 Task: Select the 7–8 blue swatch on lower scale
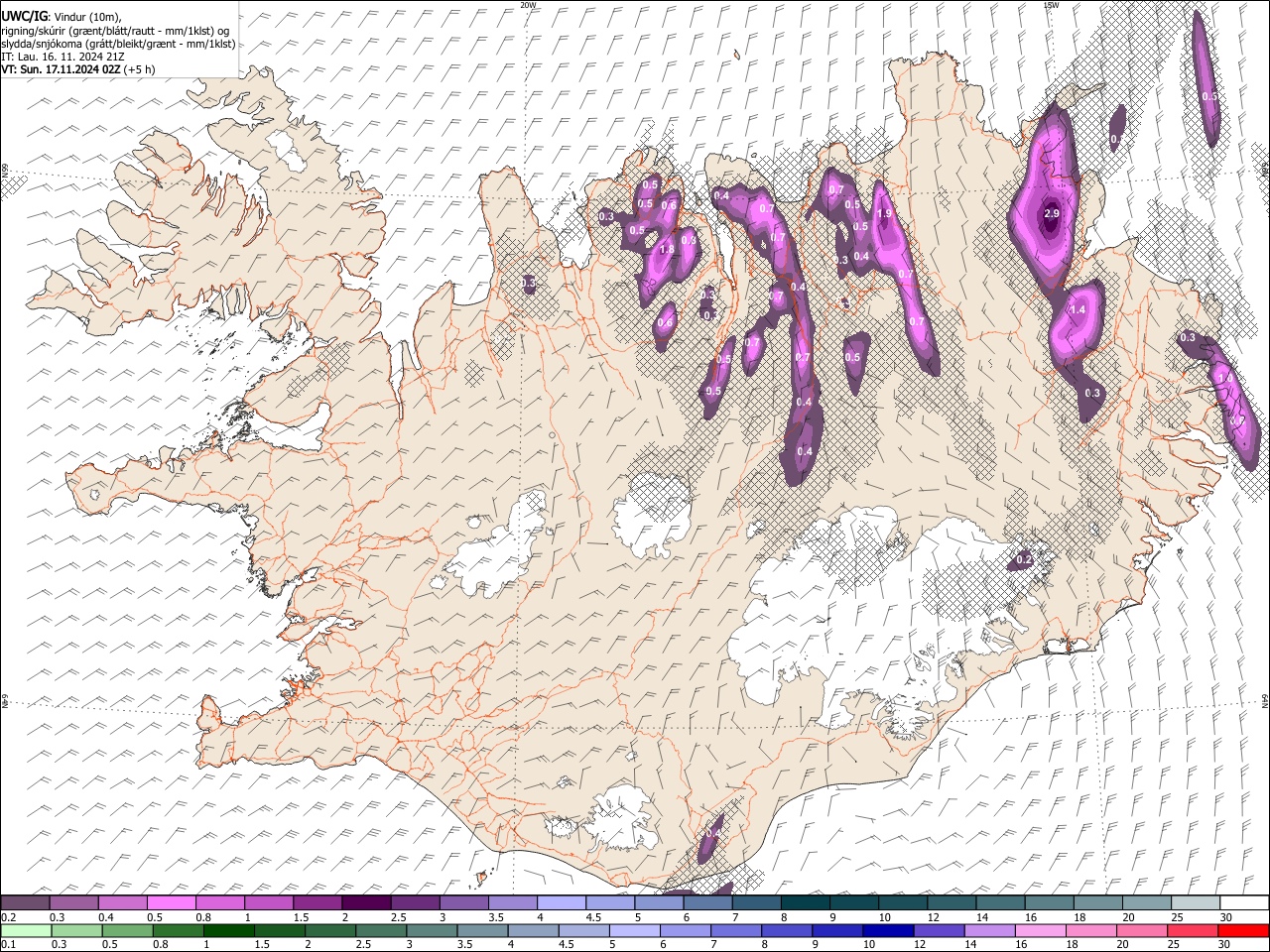(736, 930)
